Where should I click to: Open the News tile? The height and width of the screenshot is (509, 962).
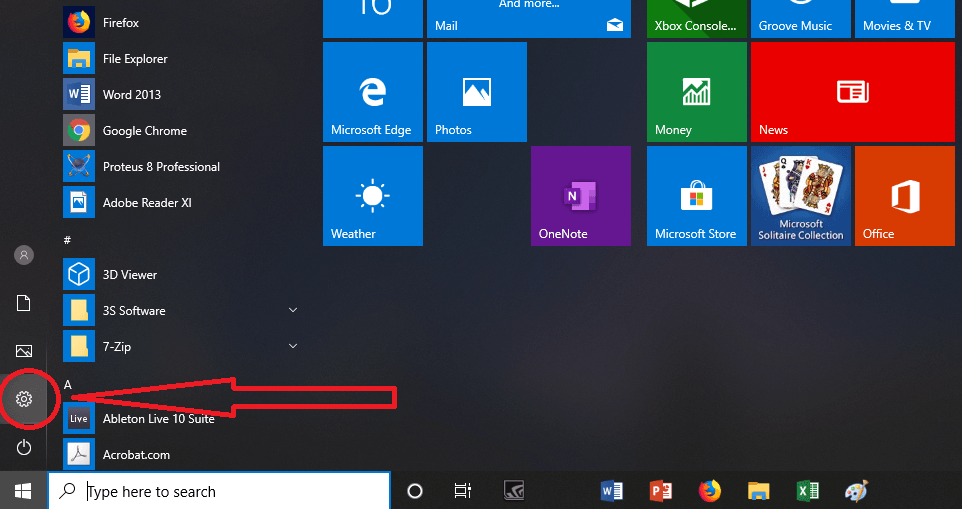click(x=853, y=92)
